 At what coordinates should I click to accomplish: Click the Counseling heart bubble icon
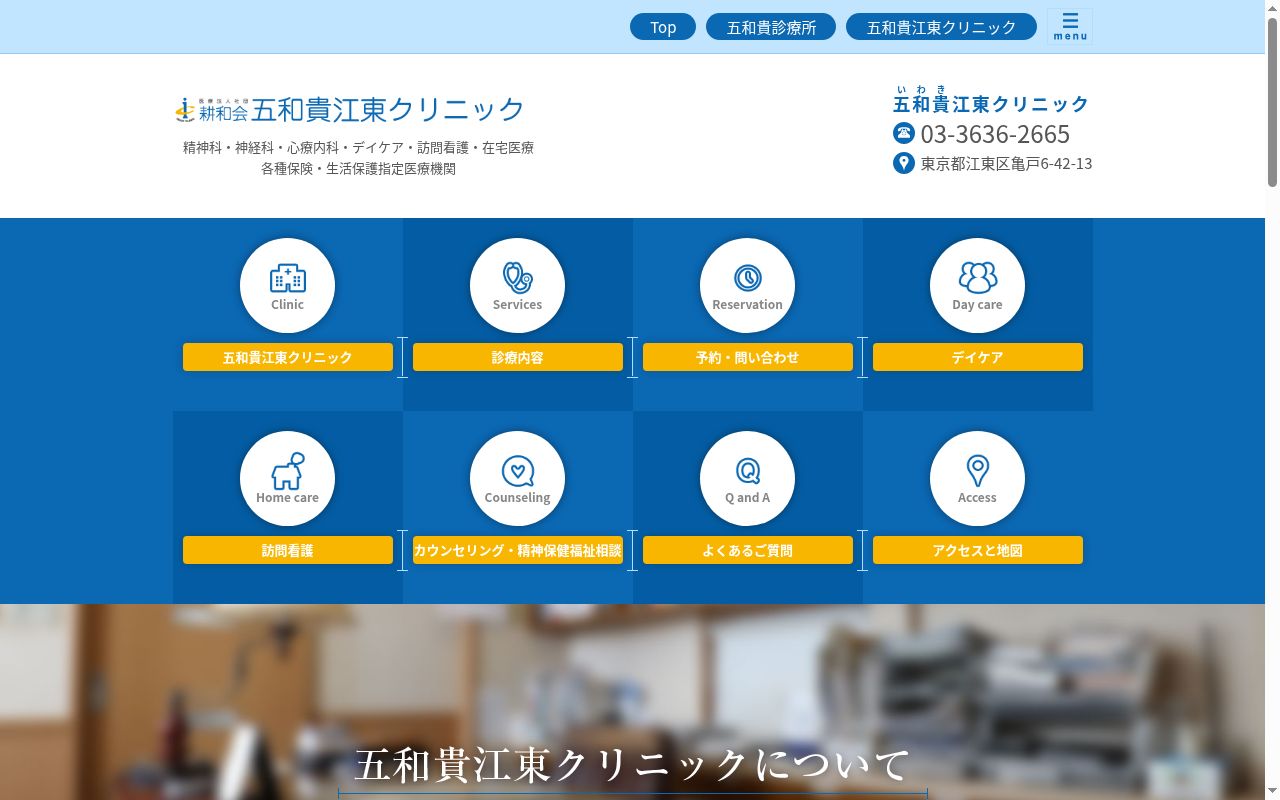tap(517, 478)
